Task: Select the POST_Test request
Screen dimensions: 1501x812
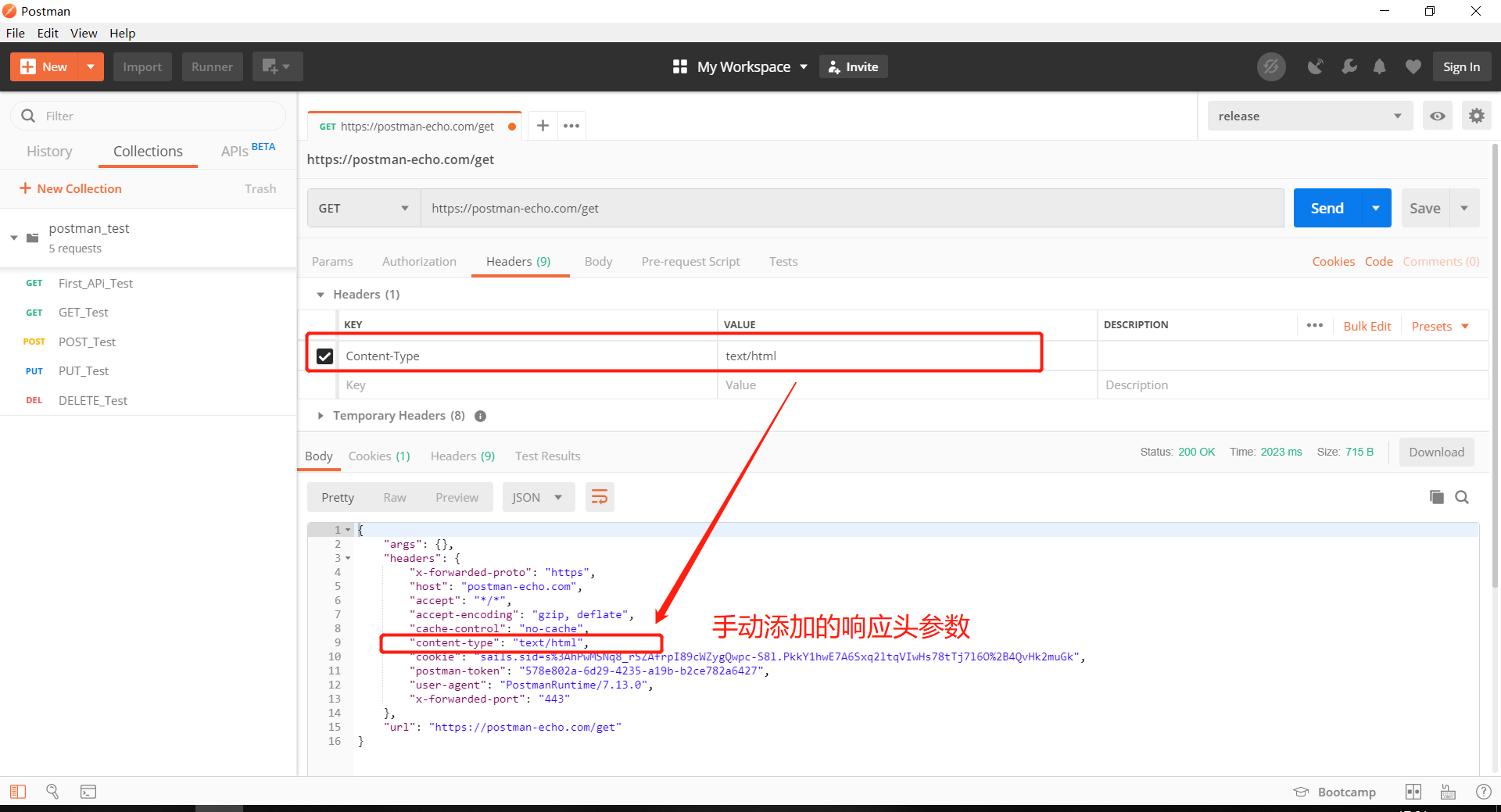Action: pos(87,342)
